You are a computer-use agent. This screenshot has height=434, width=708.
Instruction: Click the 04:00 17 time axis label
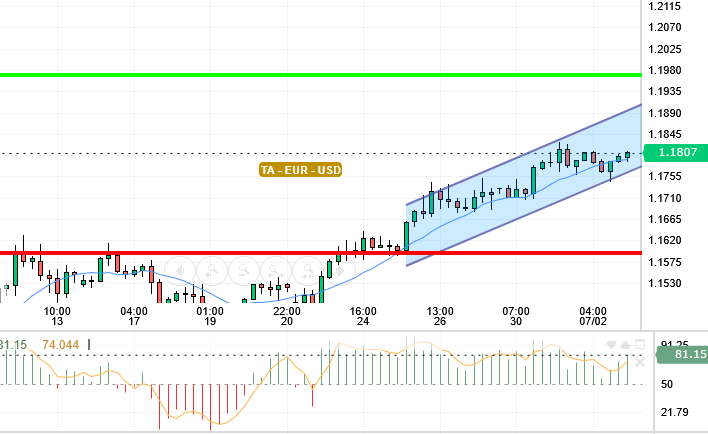[x=134, y=316]
